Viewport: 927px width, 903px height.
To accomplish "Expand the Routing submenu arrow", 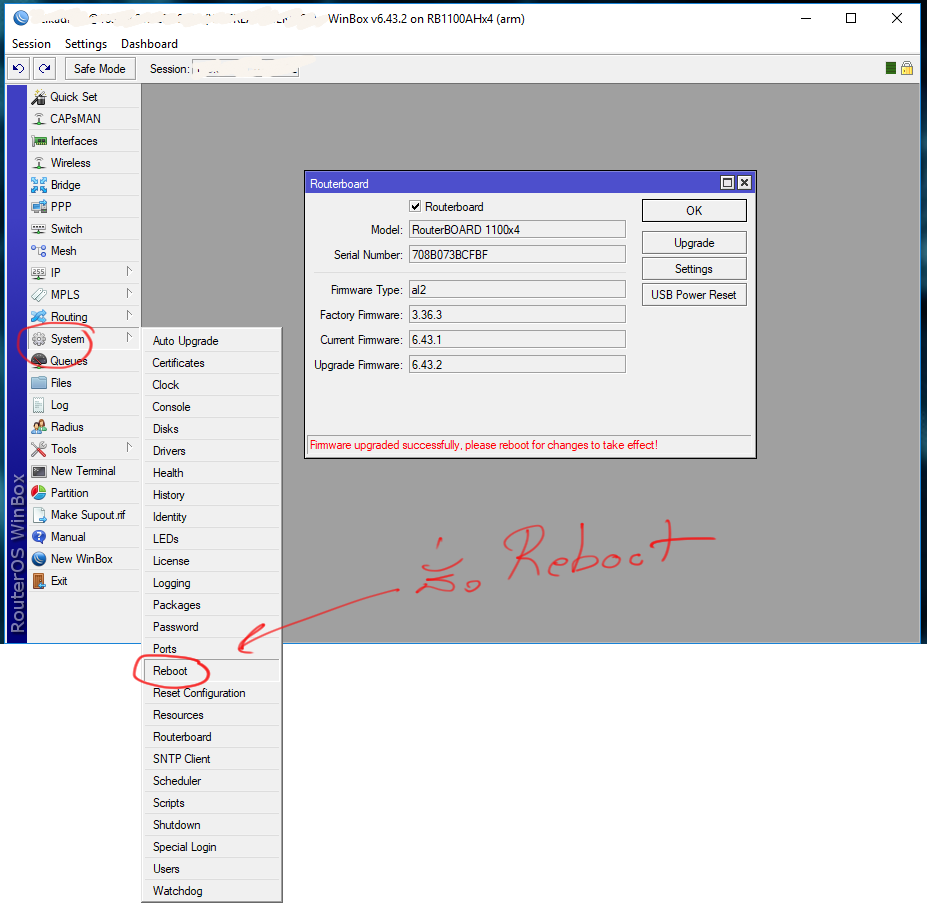I will point(129,315).
